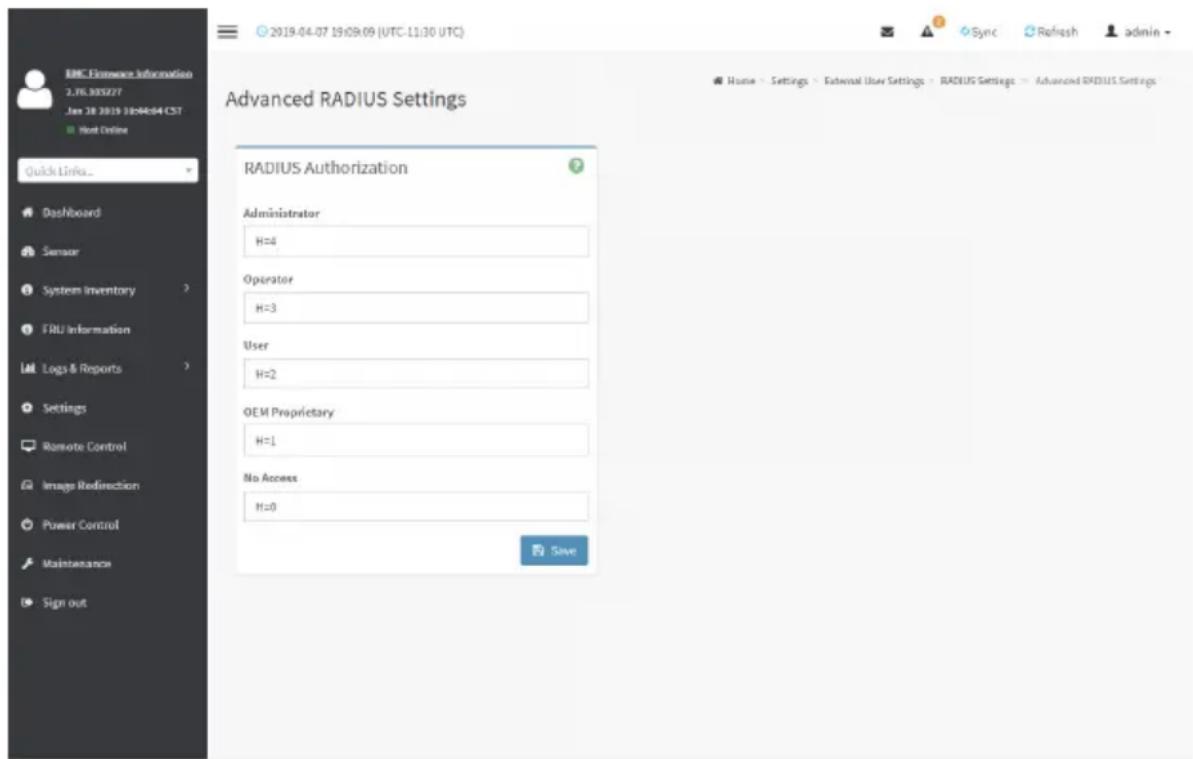Viewport: 1193px width, 759px height.
Task: Open the messages envelope icon
Action: click(887, 32)
